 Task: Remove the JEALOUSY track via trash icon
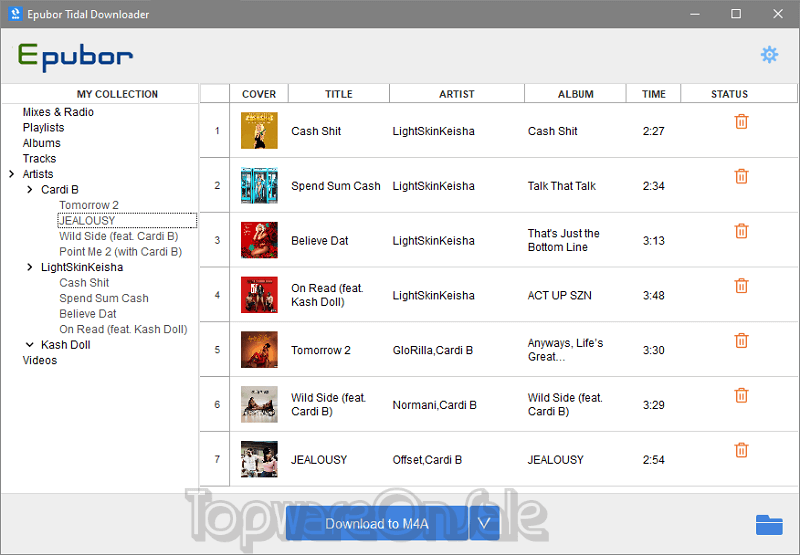point(741,450)
